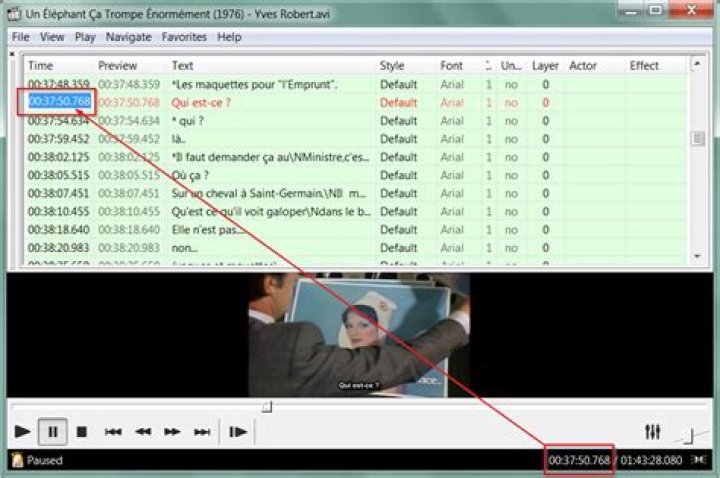The image size is (720, 478).
Task: Click the Pause button
Action: pos(53,432)
